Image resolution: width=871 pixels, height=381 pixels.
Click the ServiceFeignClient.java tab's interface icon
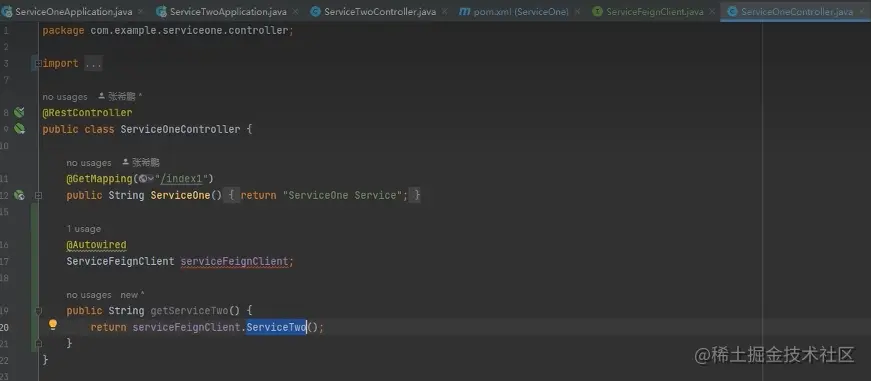pos(598,12)
